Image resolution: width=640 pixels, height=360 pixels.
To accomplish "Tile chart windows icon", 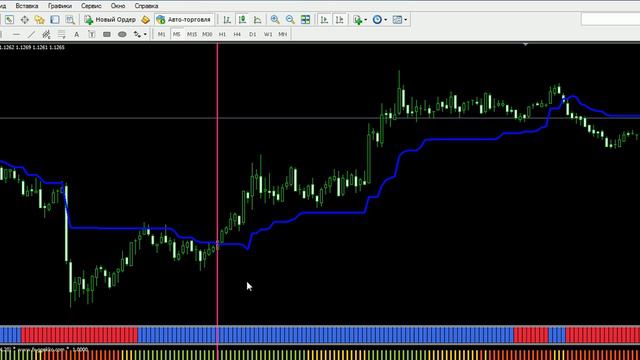I will [305, 20].
